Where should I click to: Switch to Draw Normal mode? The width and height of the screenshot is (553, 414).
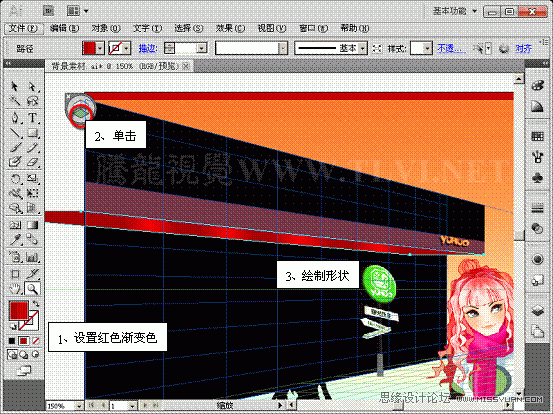[12, 354]
